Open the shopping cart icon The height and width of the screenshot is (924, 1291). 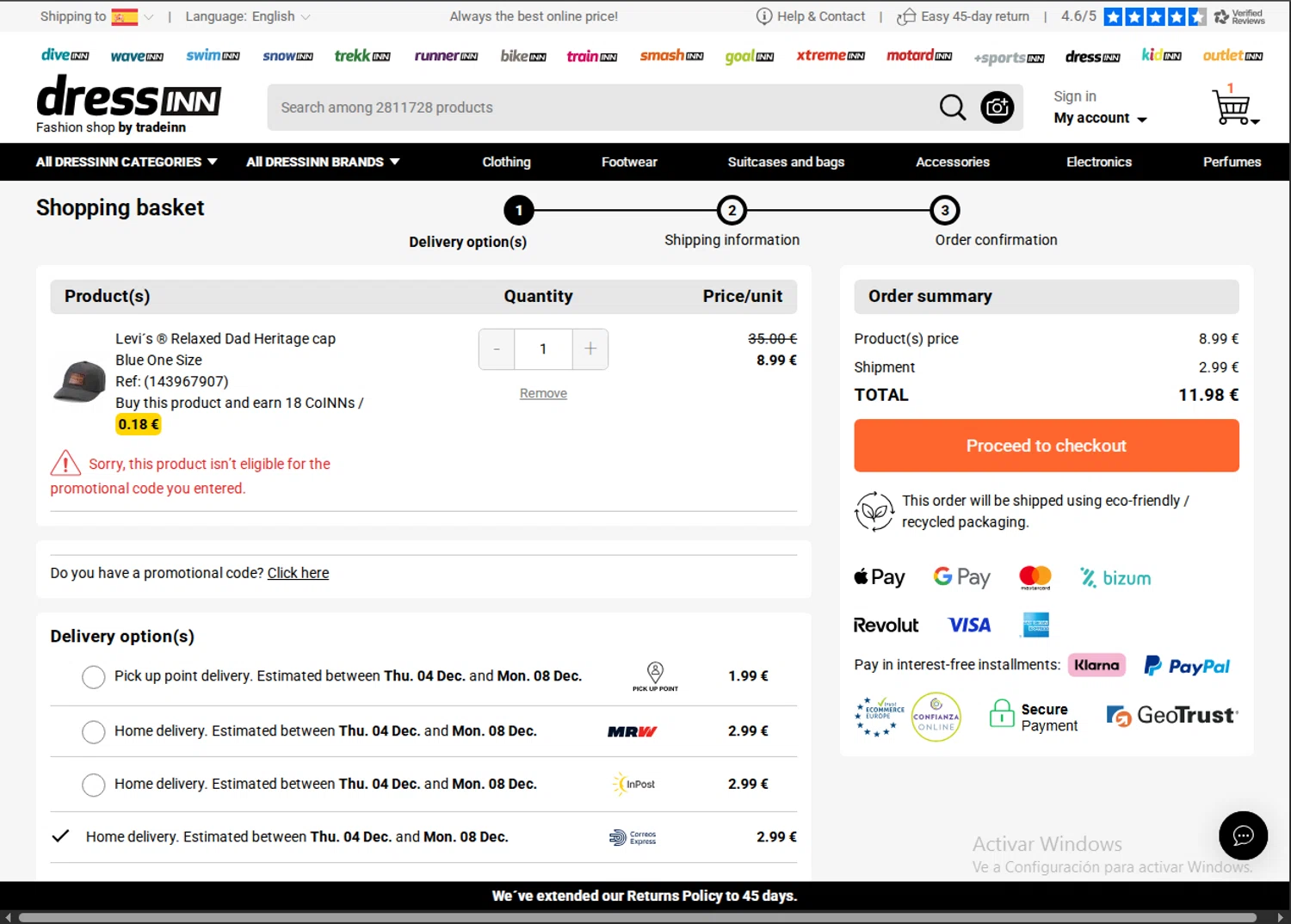coord(1234,106)
